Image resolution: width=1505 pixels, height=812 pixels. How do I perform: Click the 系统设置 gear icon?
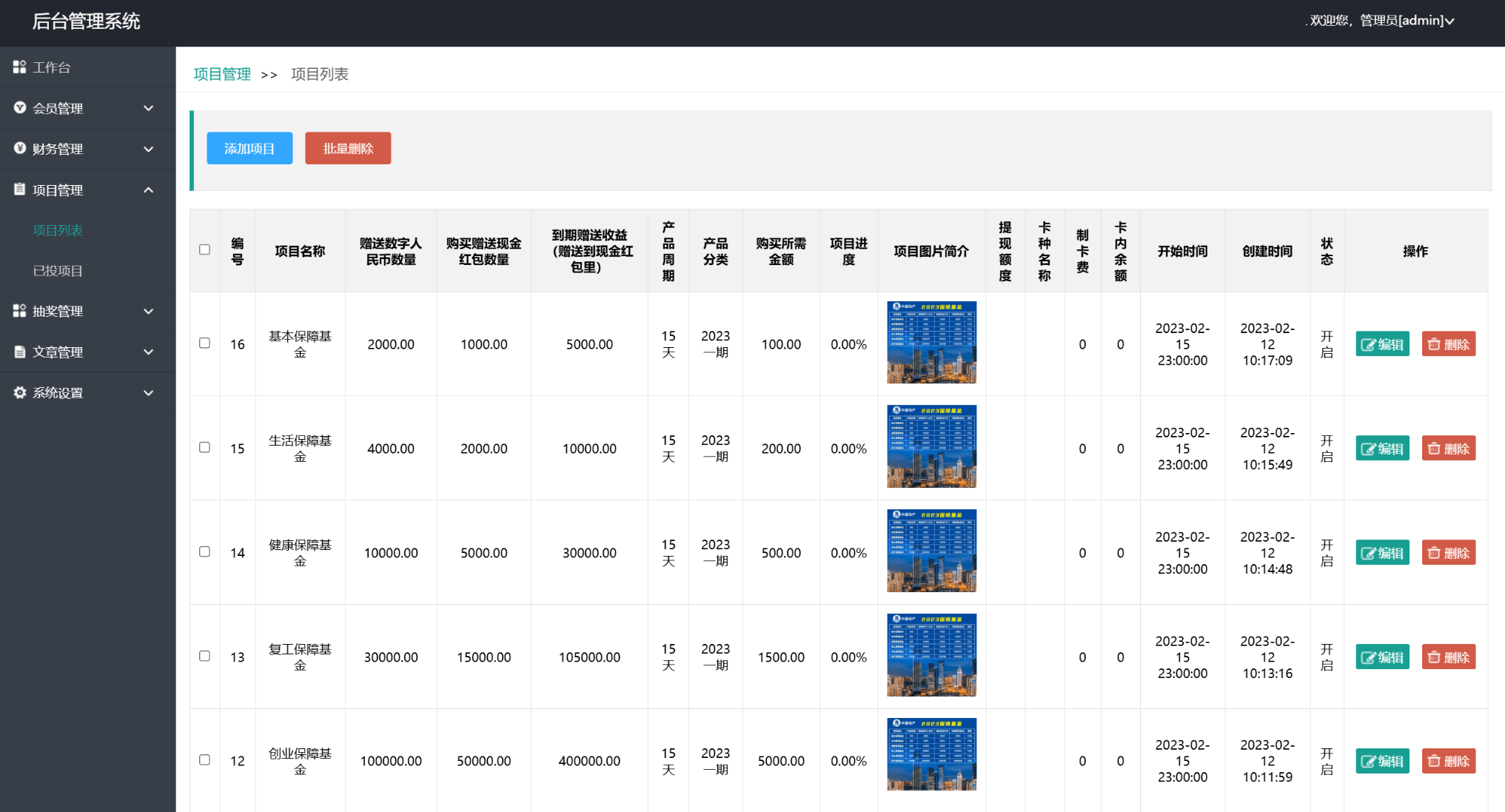(20, 392)
